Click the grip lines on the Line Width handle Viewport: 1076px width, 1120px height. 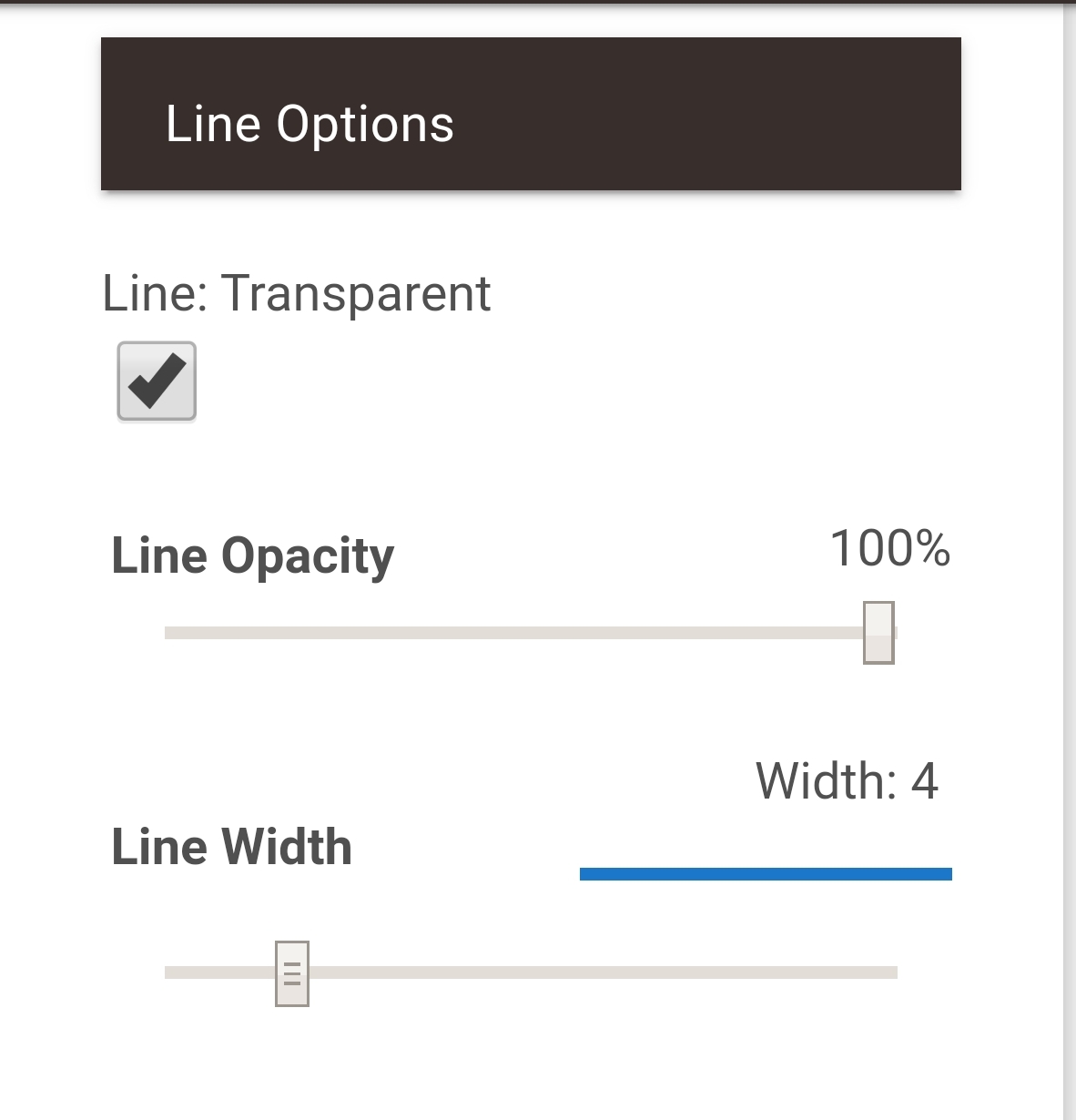(x=292, y=974)
